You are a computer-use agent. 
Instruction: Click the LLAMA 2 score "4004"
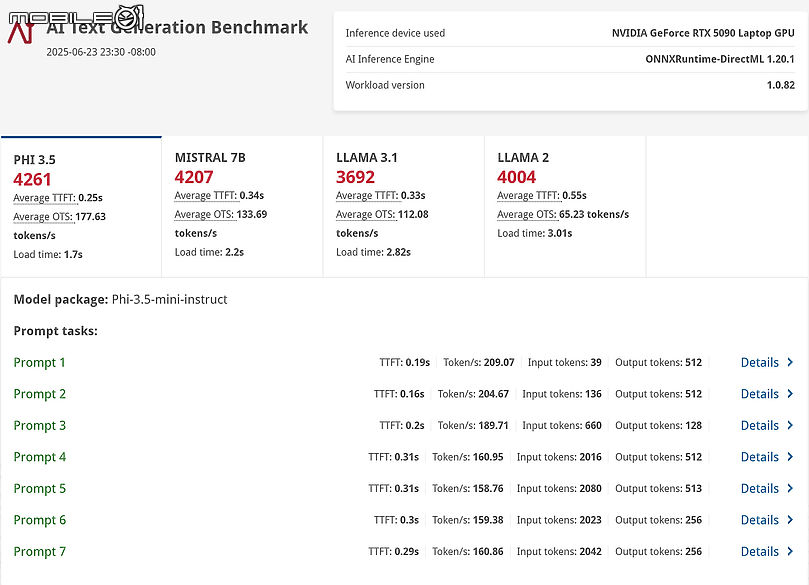[517, 177]
